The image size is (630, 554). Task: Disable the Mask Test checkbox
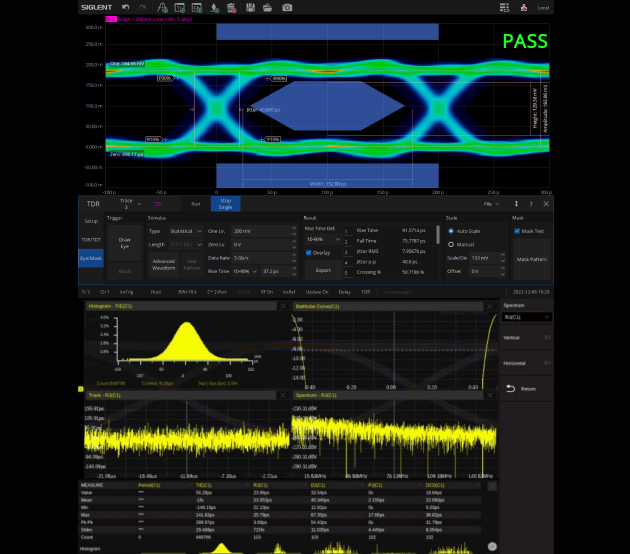(x=517, y=230)
